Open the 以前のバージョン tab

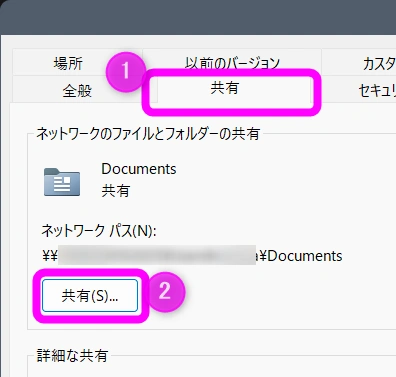pos(232,63)
